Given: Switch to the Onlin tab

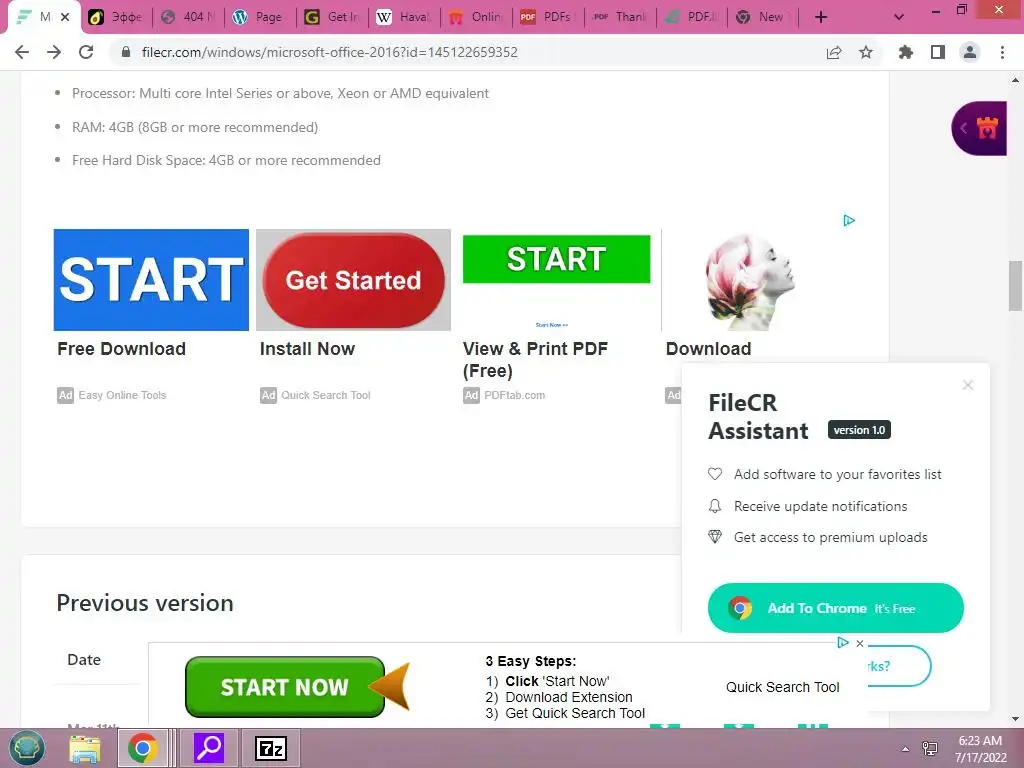Looking at the screenshot, I should click(x=476, y=17).
